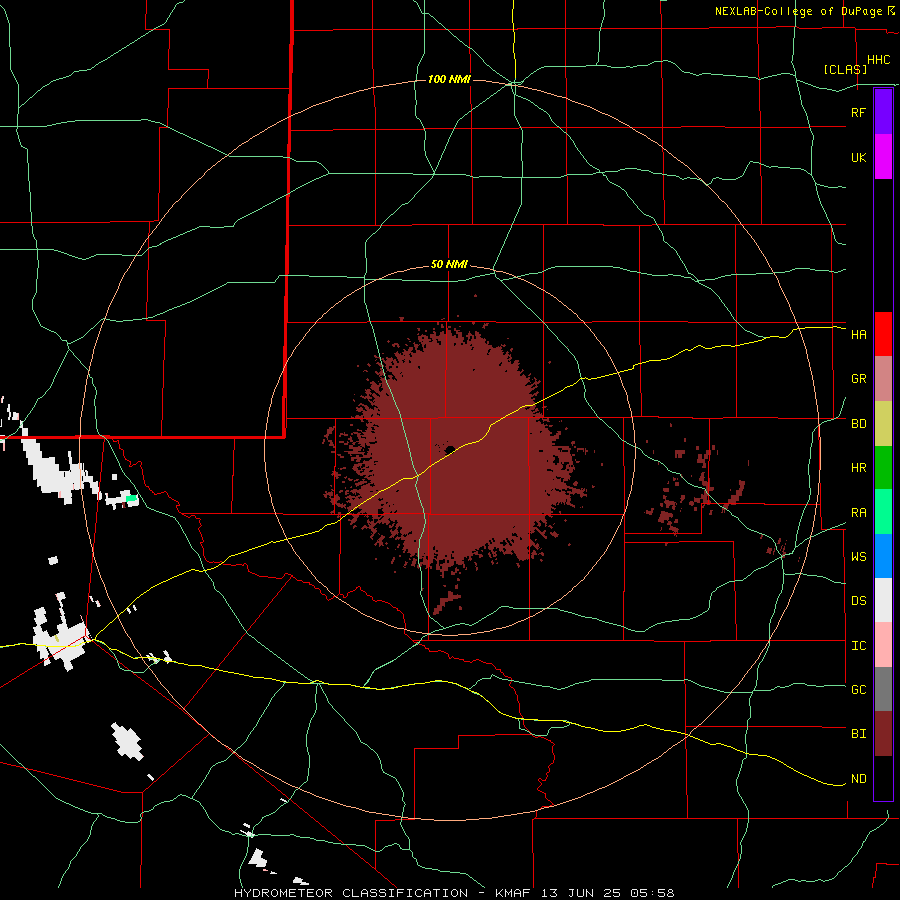900x900 pixels.
Task: Click the 'RA' legend label
Action: [858, 513]
